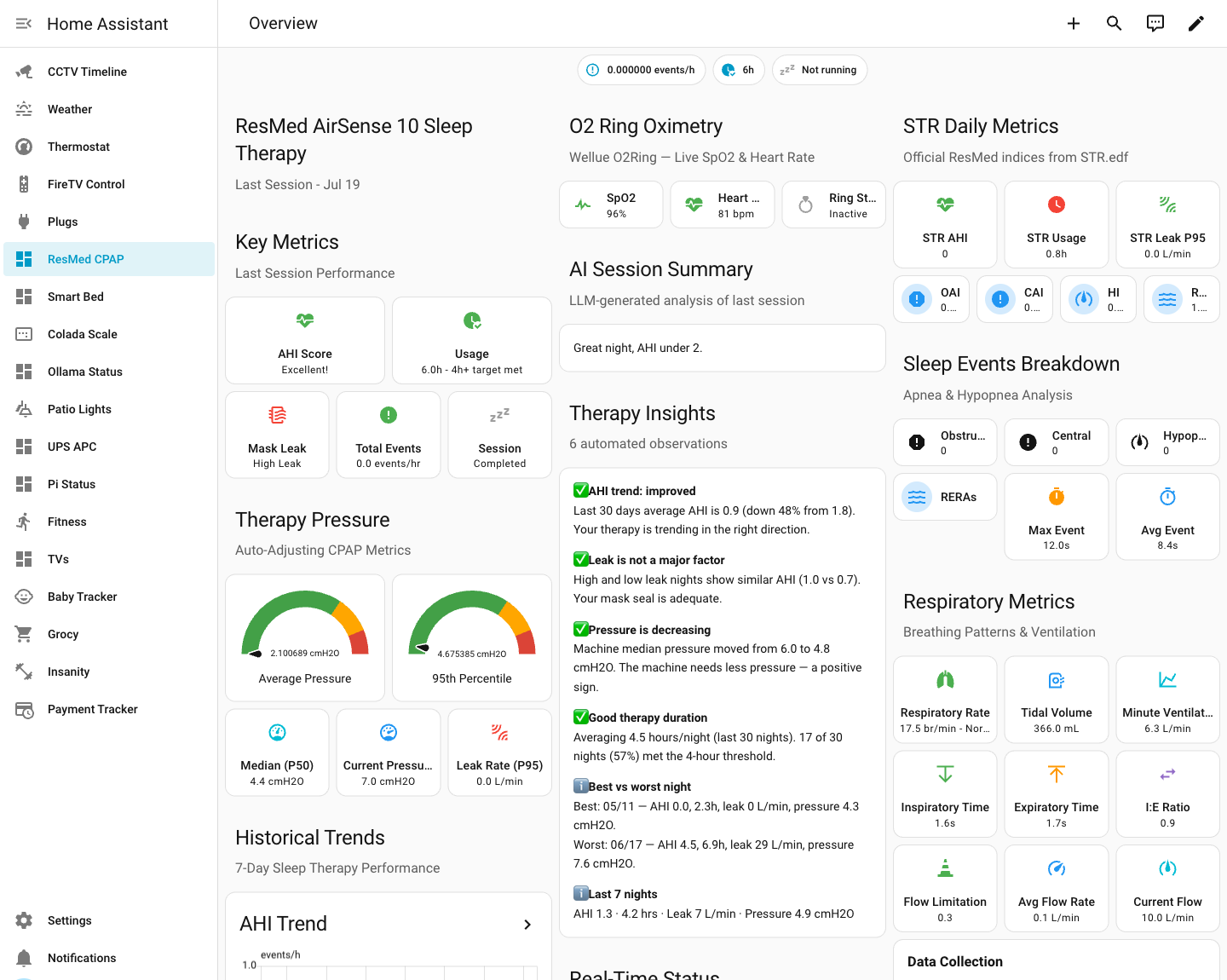1227x980 pixels.
Task: Open the AHI Score card
Action: [x=305, y=341]
